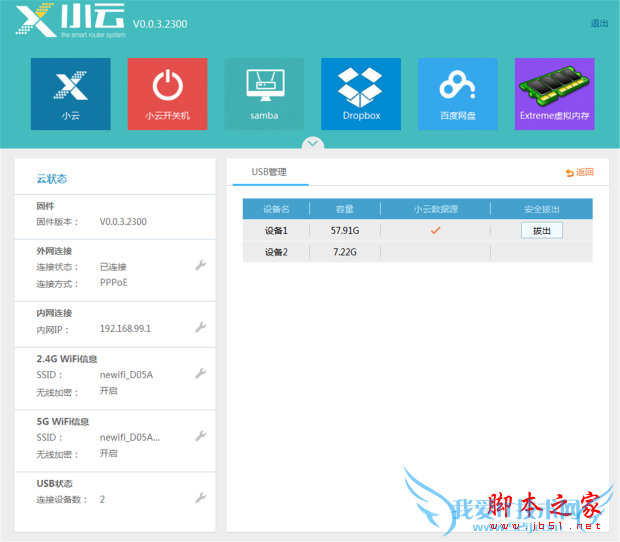
Task: Click 安全拔出 column header
Action: (x=542, y=209)
